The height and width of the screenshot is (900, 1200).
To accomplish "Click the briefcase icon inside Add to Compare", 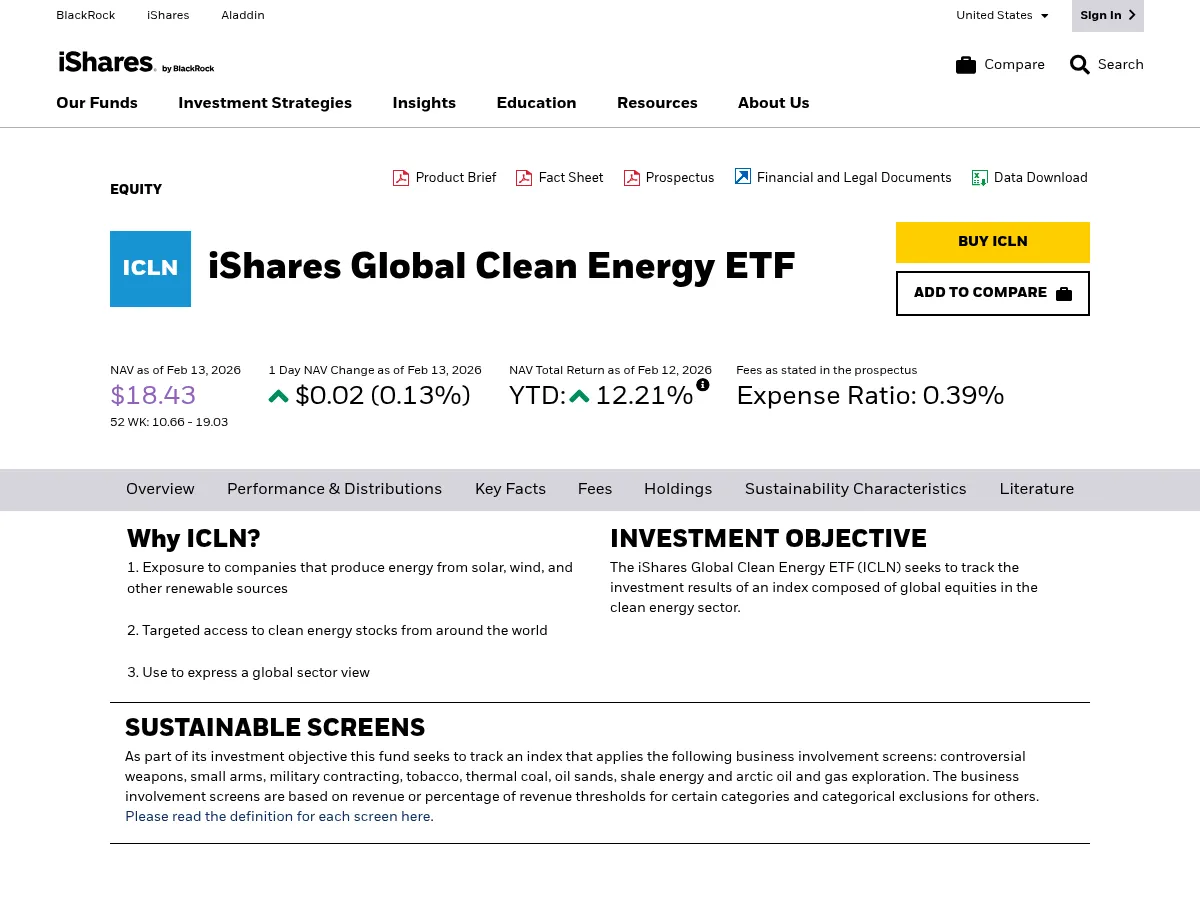I will tap(1063, 293).
